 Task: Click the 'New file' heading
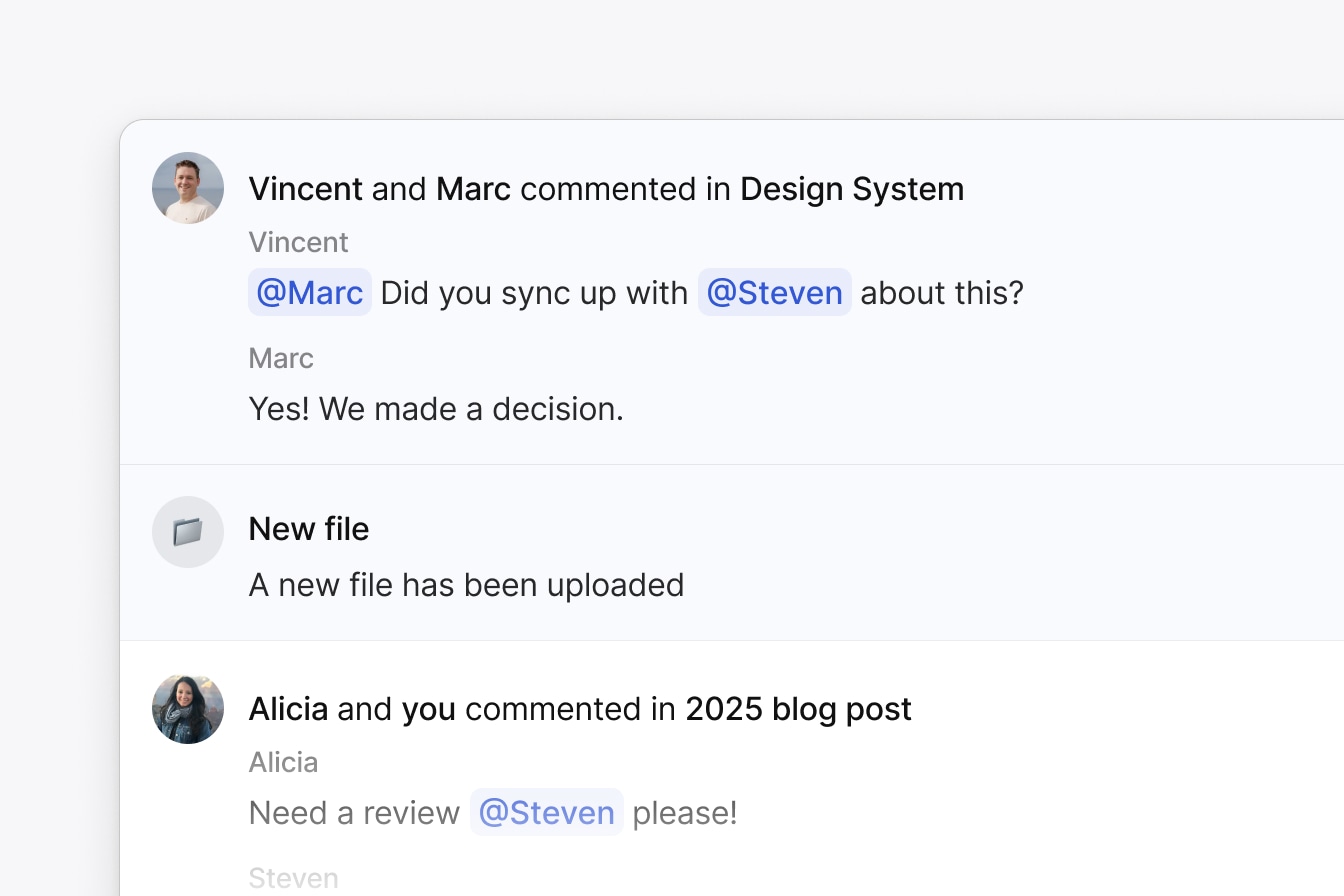pos(308,528)
